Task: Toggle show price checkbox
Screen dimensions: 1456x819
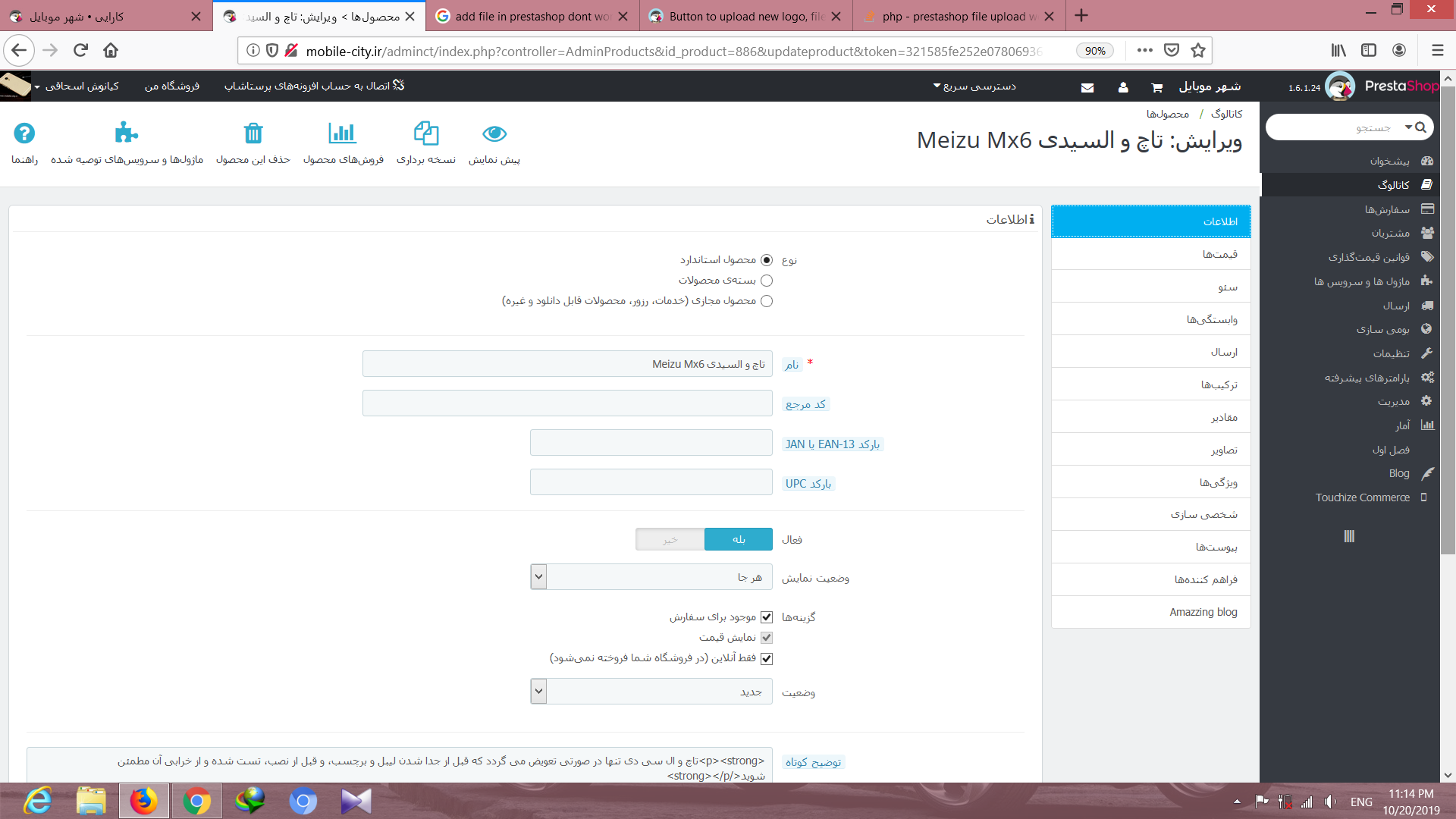Action: (x=767, y=638)
